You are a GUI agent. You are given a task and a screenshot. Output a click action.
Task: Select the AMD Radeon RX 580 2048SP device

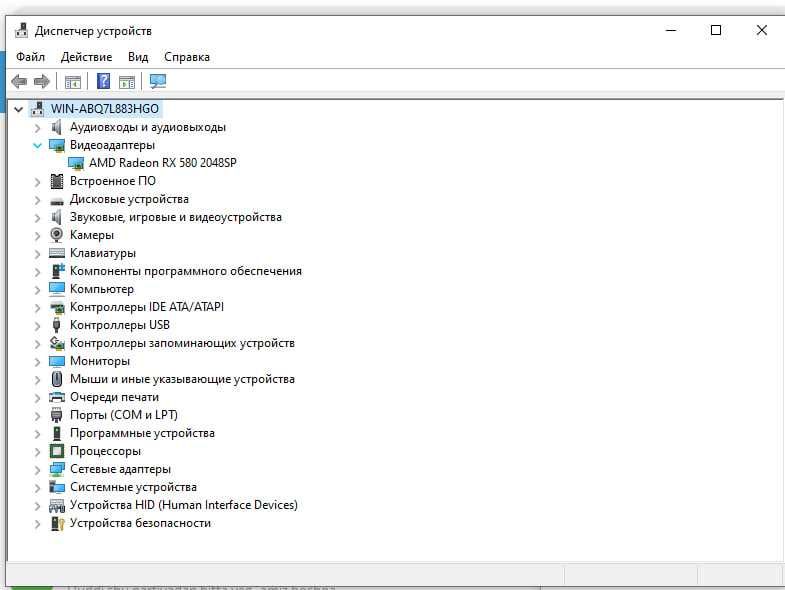[163, 163]
